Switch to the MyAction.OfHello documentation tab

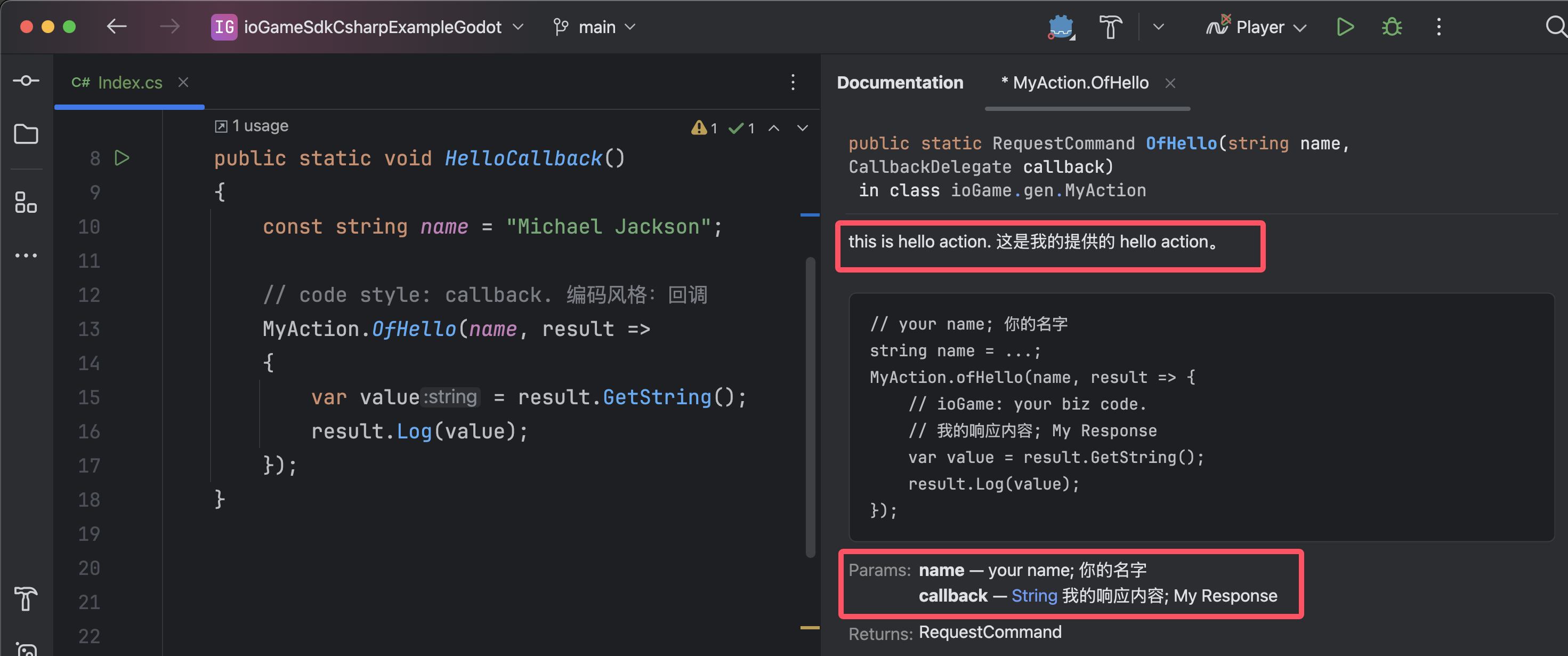pyautogui.click(x=1080, y=83)
